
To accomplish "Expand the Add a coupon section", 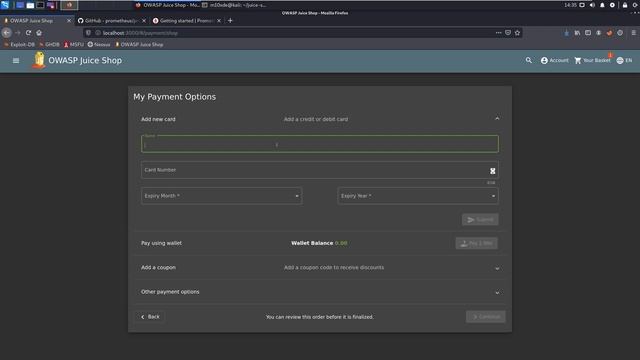I will point(320,268).
